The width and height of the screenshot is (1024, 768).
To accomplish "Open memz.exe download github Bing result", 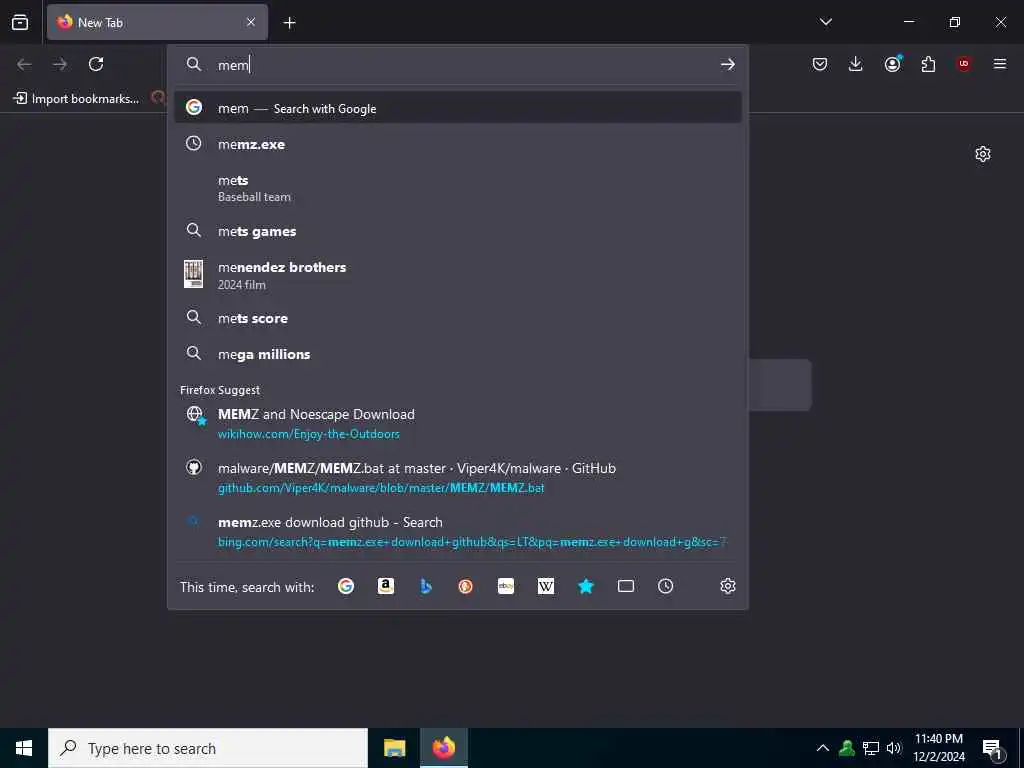I will coord(458,532).
